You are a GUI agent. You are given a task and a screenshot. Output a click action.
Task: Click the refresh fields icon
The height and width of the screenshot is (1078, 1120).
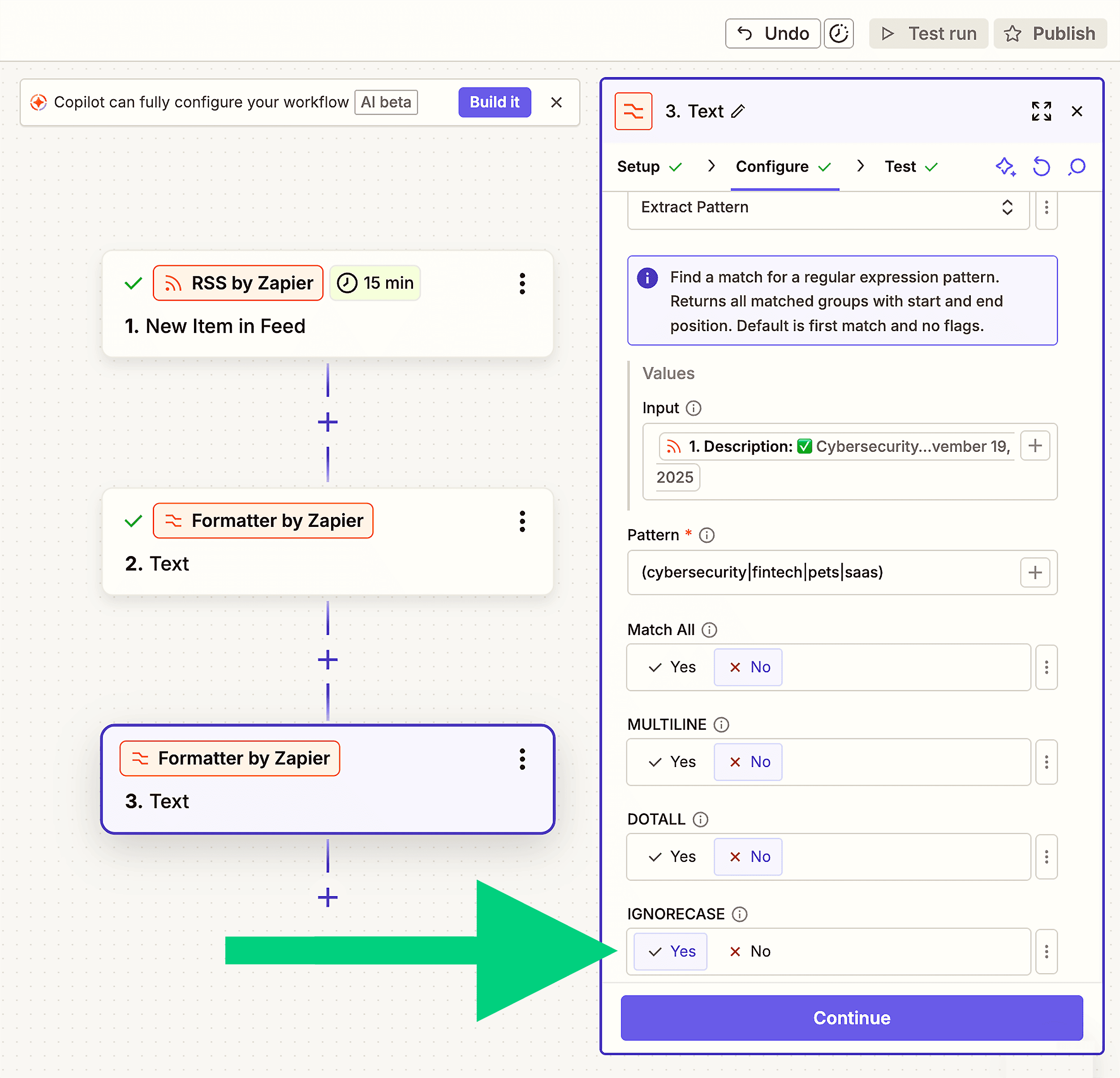tap(1041, 167)
